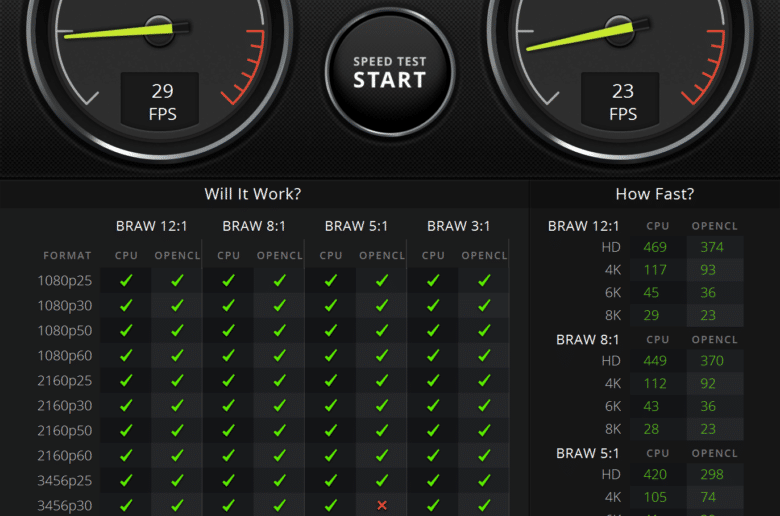Click the 28 8K CPU value

[651, 429]
